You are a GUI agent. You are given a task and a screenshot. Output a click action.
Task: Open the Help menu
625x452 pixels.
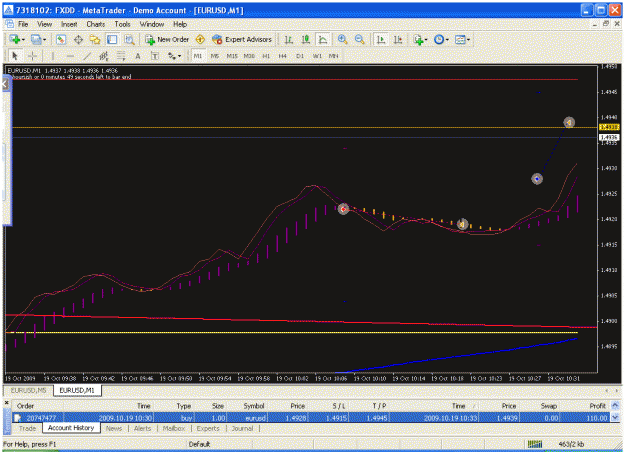pyautogui.click(x=180, y=24)
